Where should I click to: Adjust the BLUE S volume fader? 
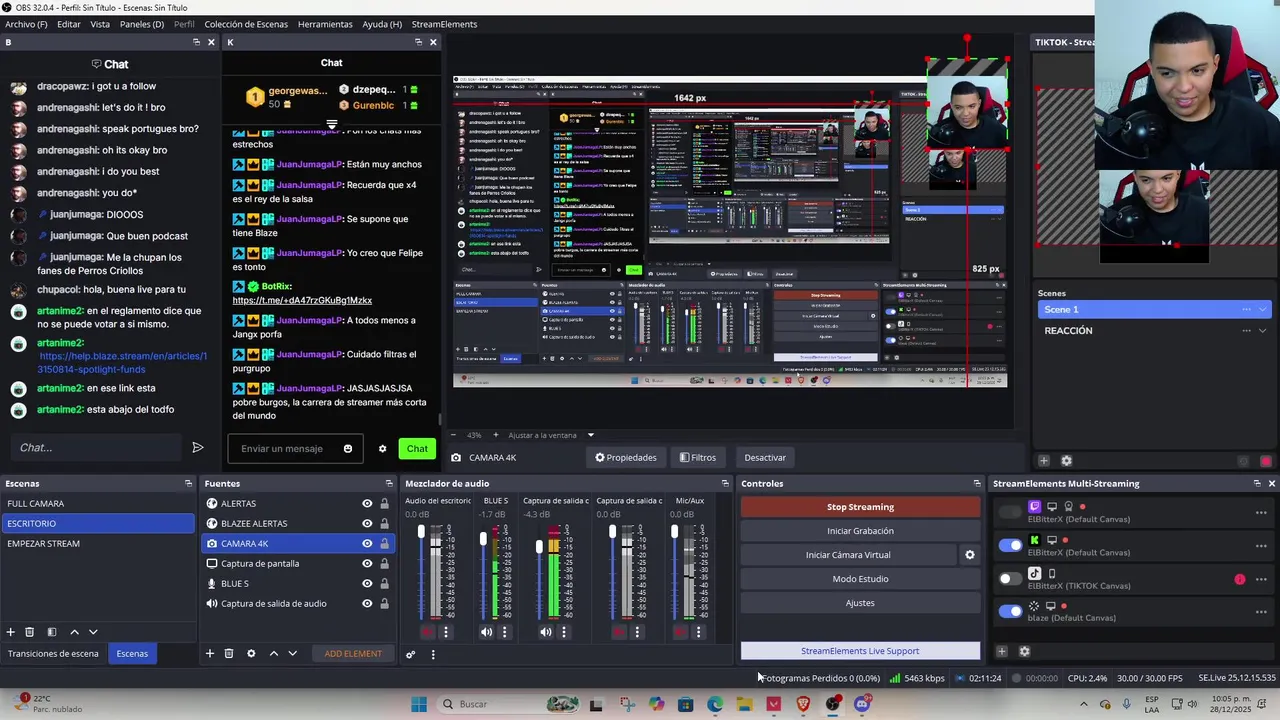484,540
